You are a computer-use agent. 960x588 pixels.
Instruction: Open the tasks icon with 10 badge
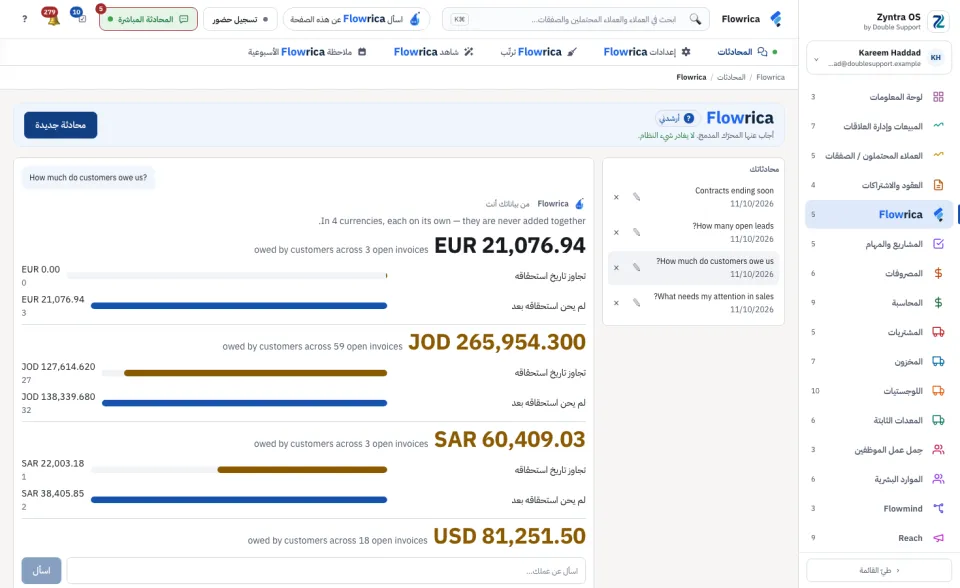tap(79, 17)
